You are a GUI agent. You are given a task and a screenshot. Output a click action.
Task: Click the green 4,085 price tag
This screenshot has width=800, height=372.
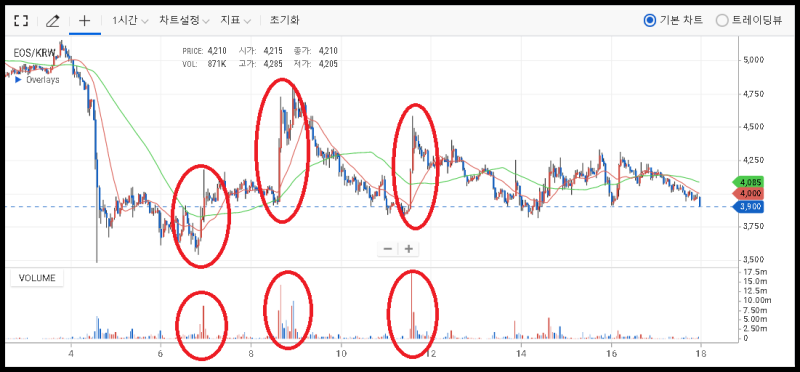click(747, 181)
